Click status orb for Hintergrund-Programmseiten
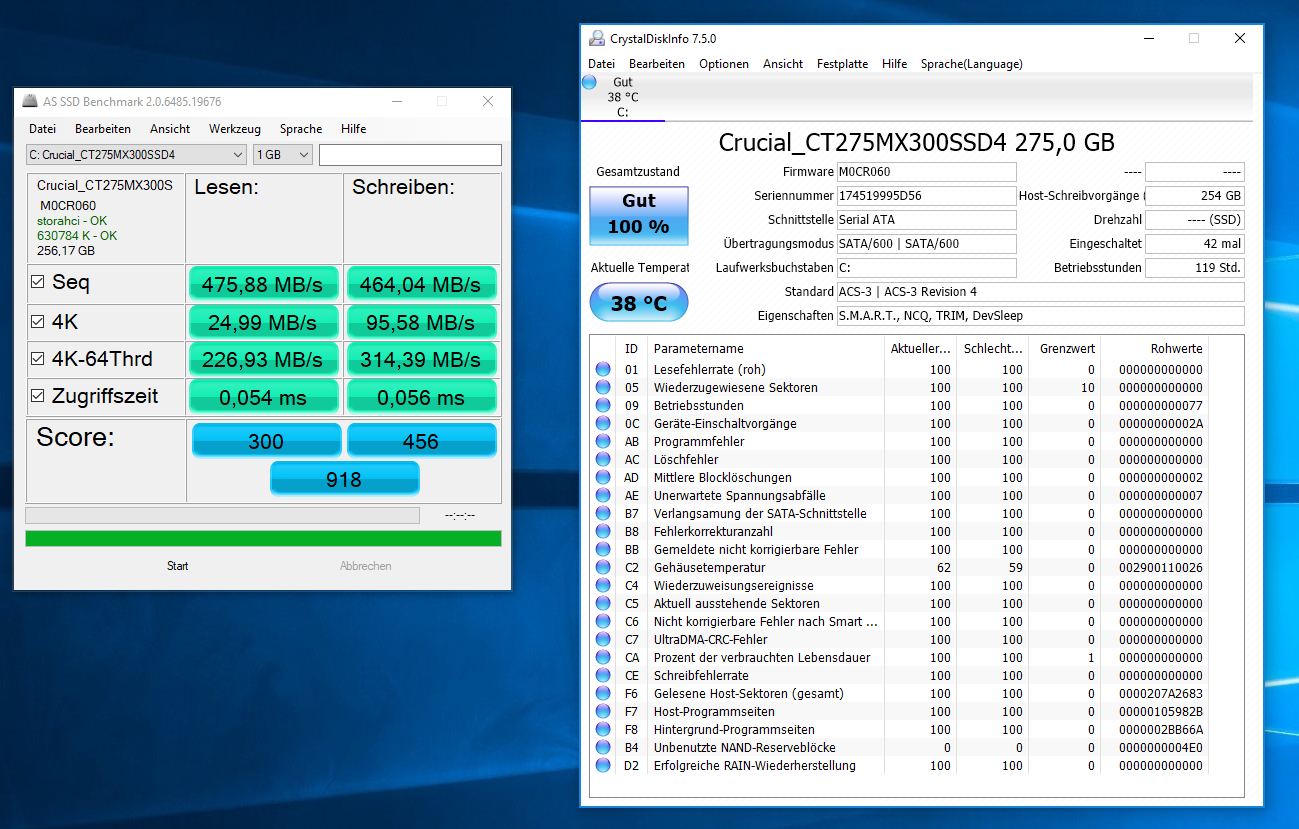The width and height of the screenshot is (1299, 829). (x=603, y=729)
